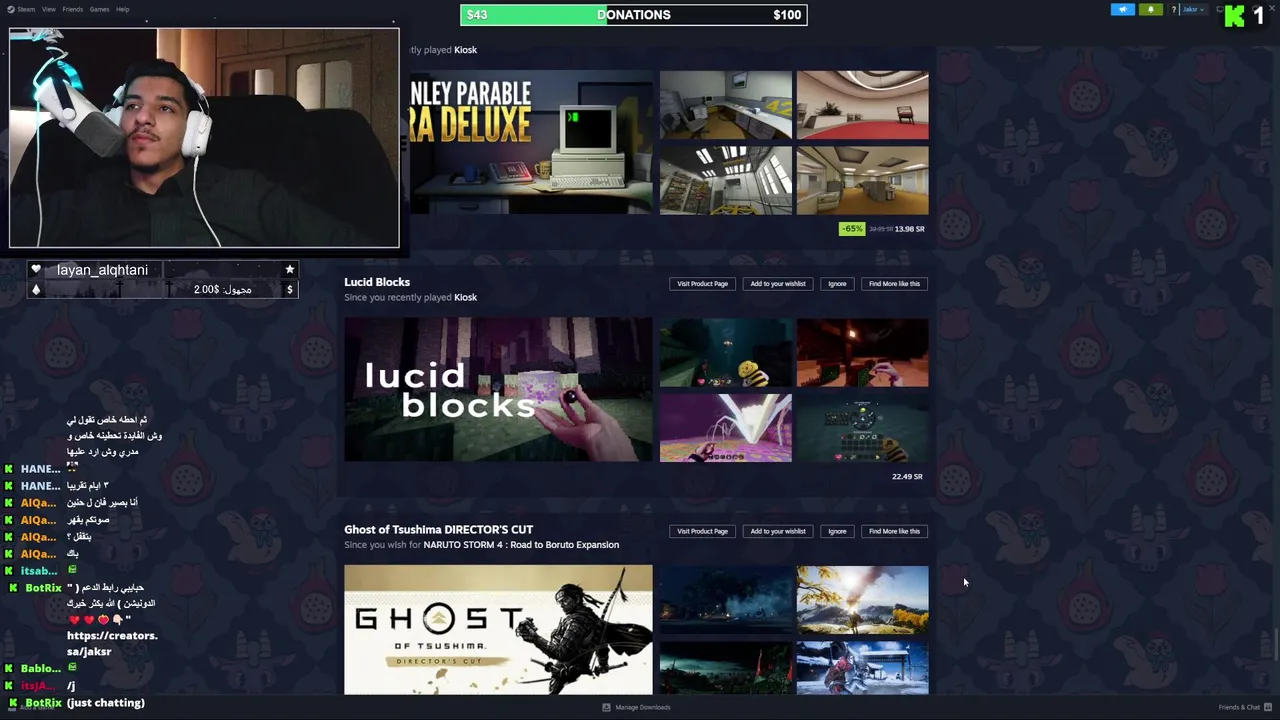The image size is (1280, 720).
Task: Open NARUTO STORM 4 Road to Boruto link
Action: pyautogui.click(x=521, y=545)
